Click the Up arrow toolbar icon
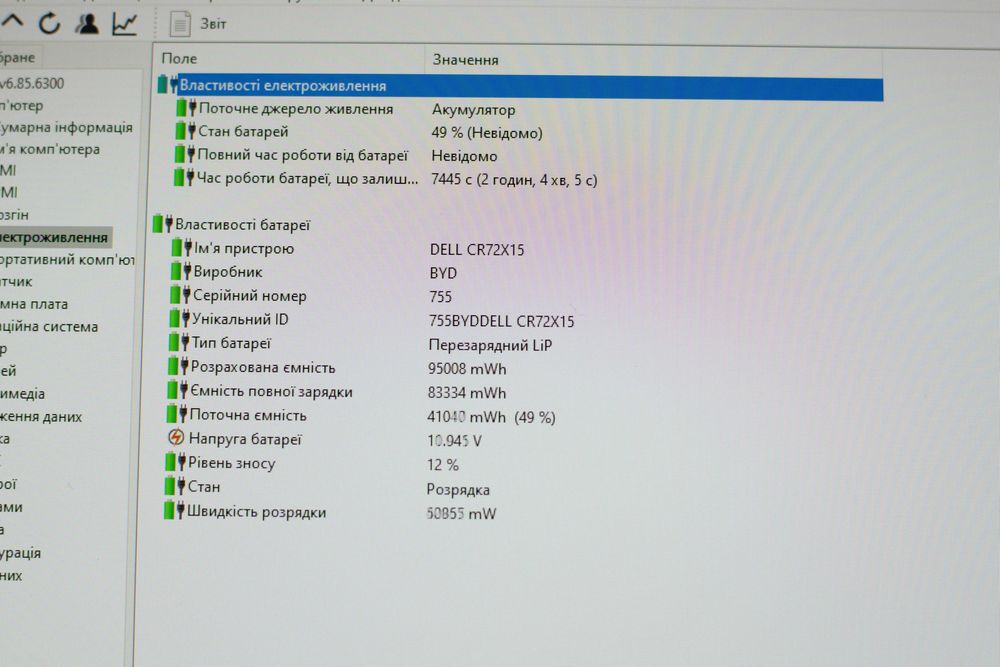Viewport: 1000px width, 667px height. pos(12,22)
